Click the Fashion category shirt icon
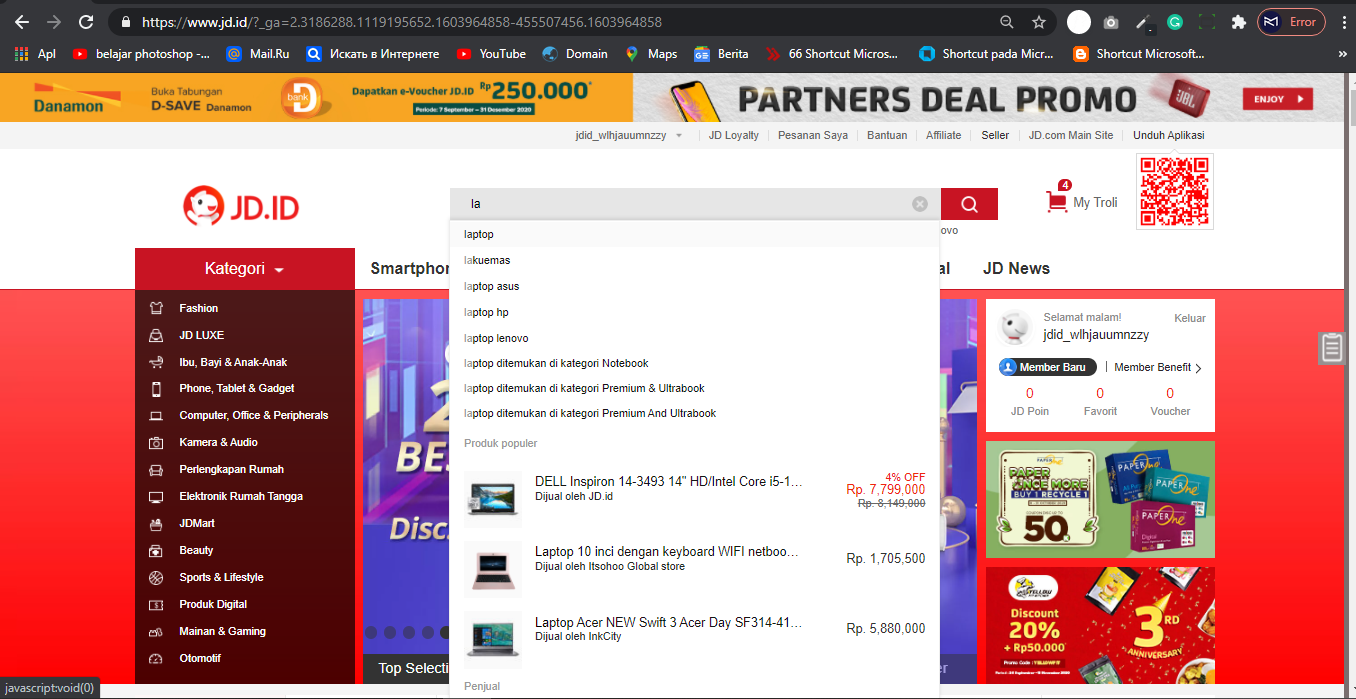Screen dimensions: 1356x699 [x=156, y=308]
